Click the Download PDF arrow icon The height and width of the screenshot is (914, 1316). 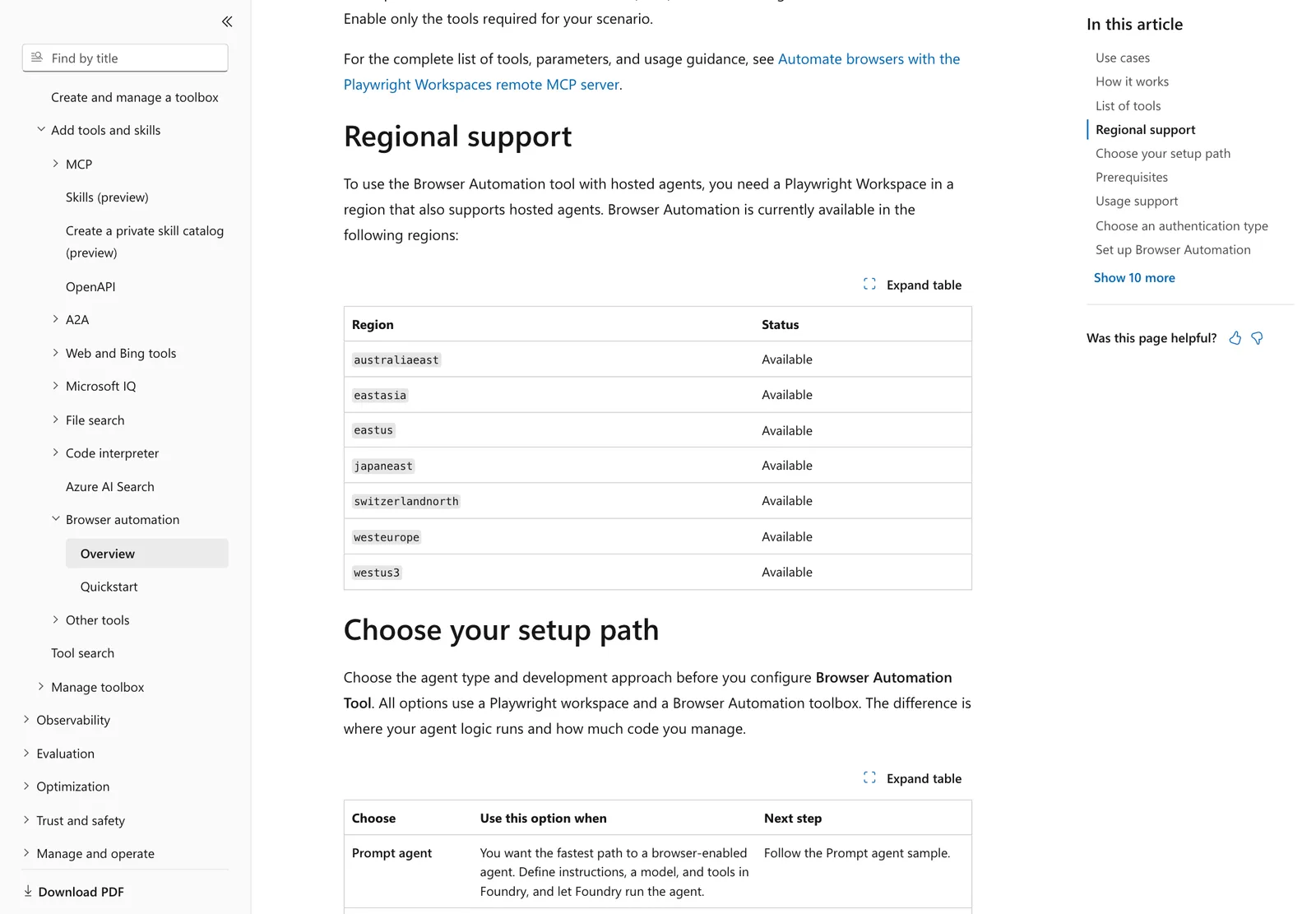(28, 891)
